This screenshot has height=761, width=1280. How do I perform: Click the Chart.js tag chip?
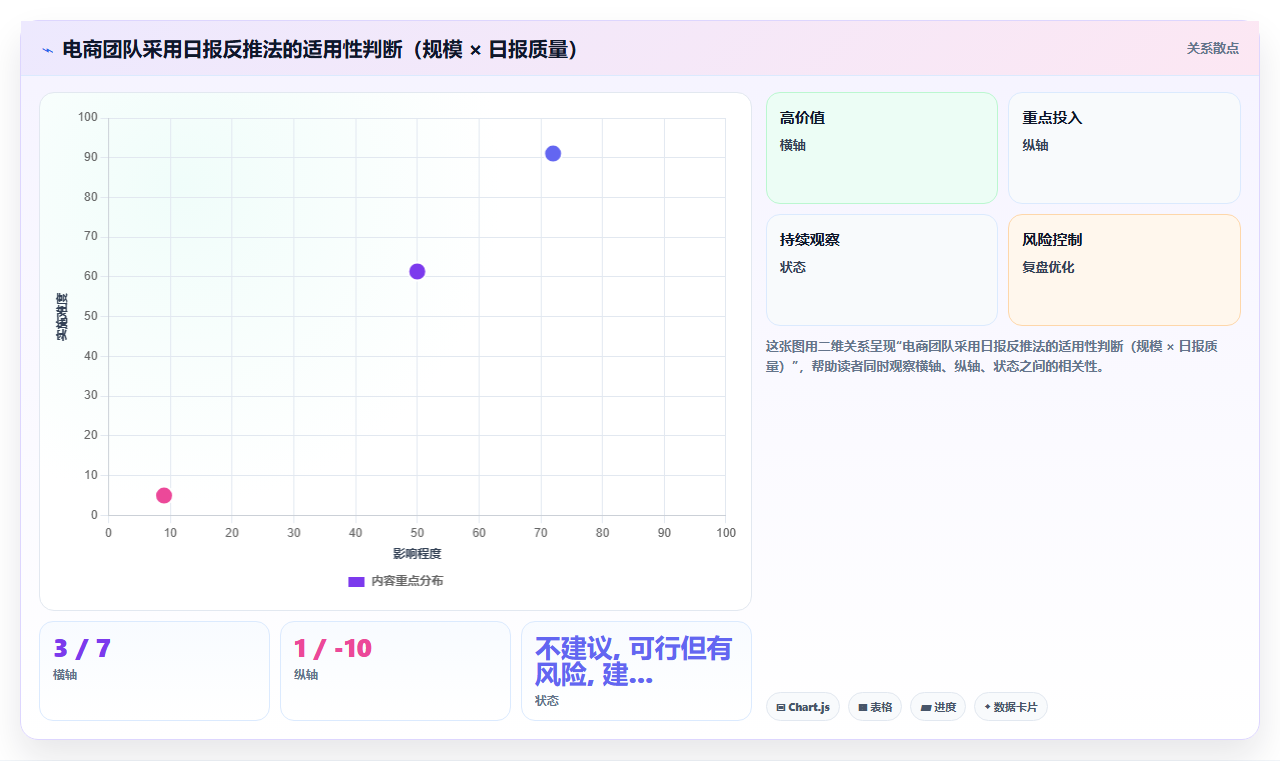tap(802, 707)
